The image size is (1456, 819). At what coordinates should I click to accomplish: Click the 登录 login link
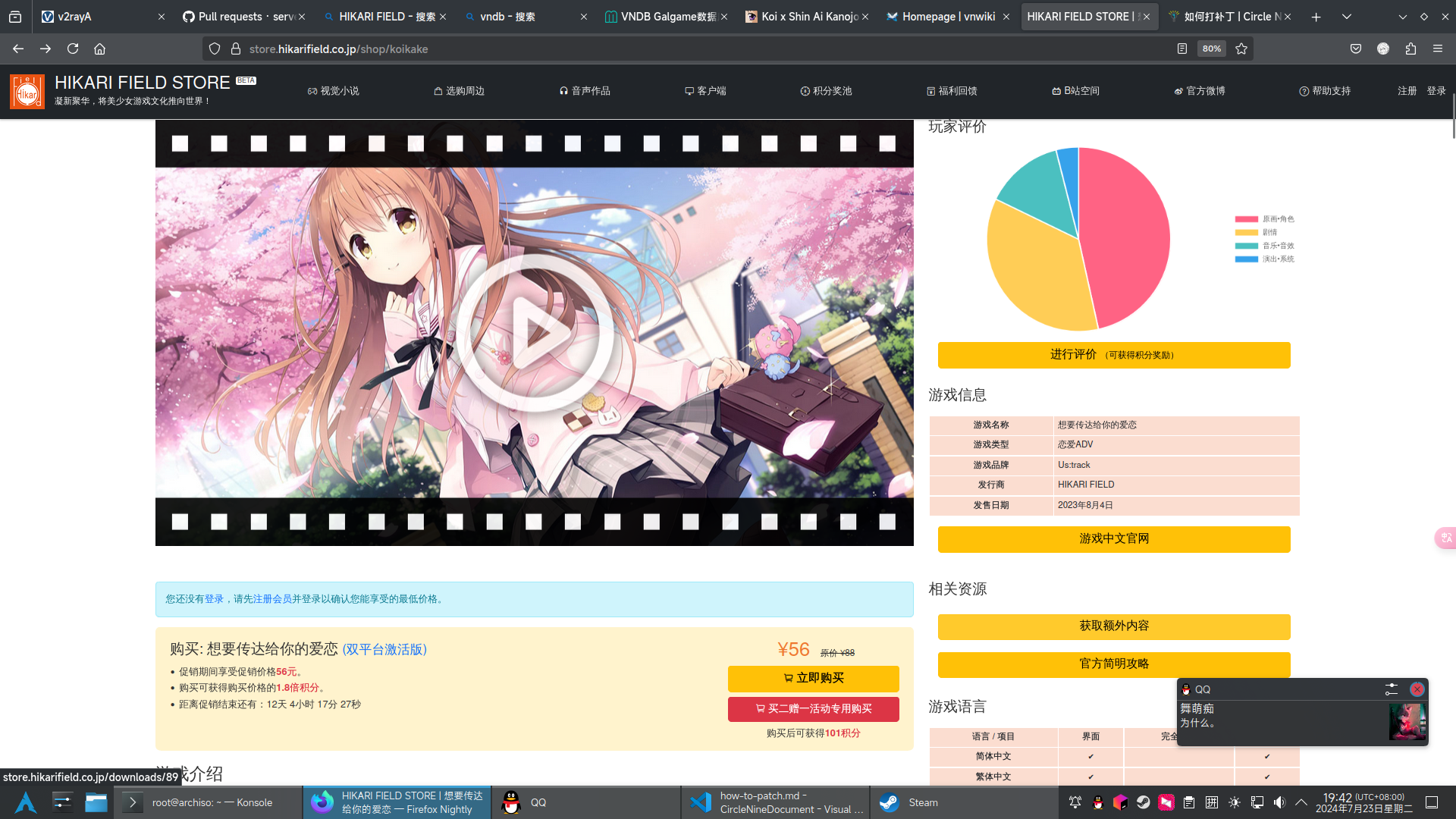[x=1436, y=91]
